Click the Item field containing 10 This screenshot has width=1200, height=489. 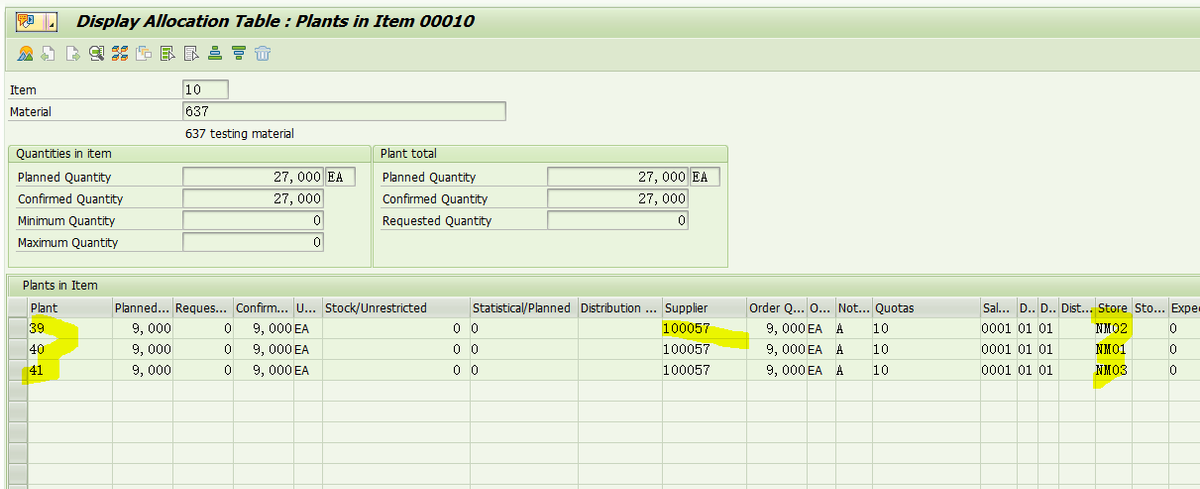coord(206,89)
